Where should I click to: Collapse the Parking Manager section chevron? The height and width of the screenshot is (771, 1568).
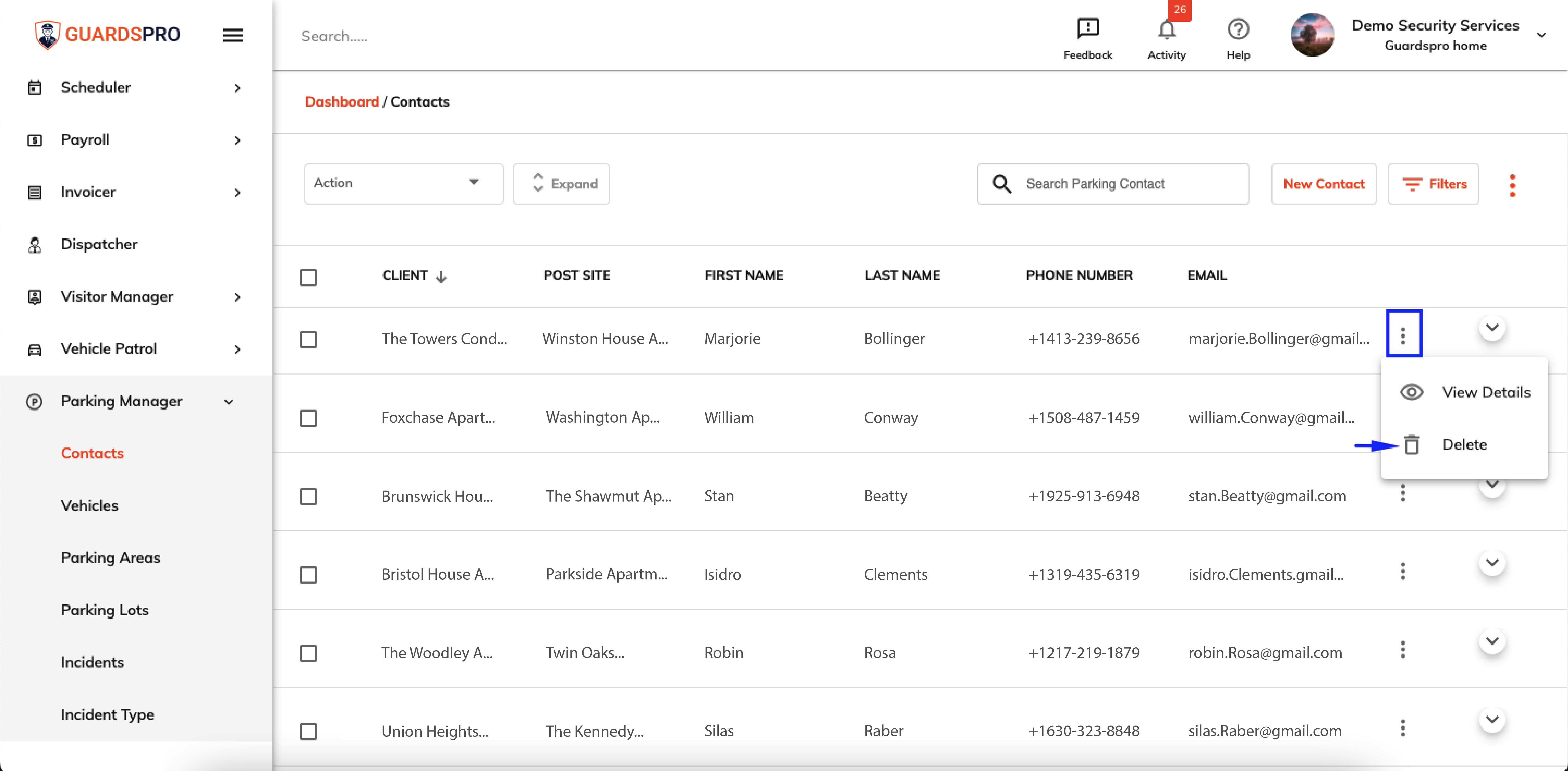229,402
